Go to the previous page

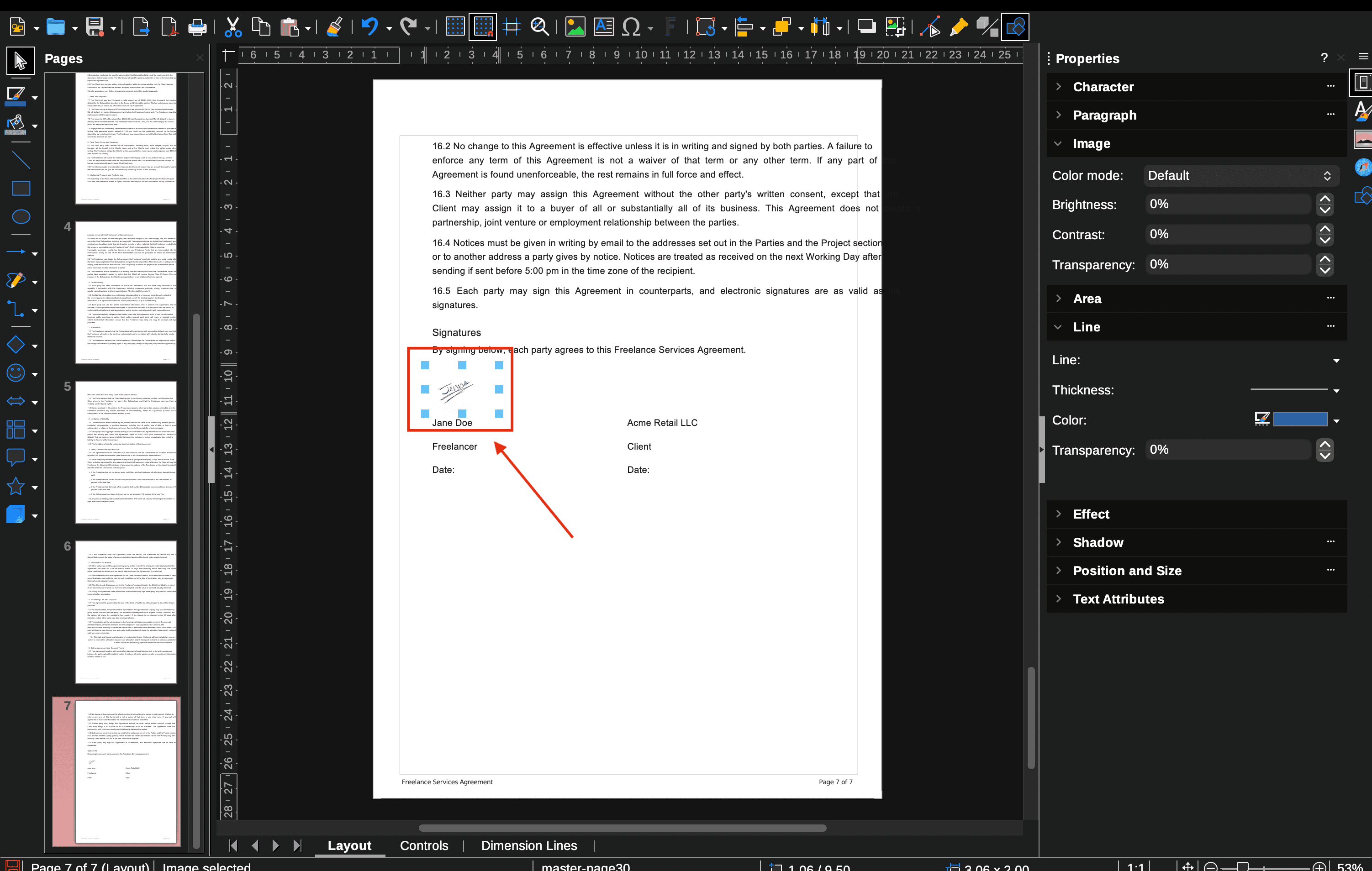[x=255, y=845]
